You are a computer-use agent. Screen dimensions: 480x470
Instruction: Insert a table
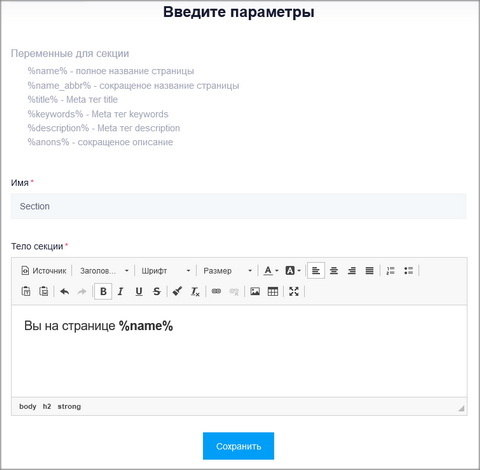[273, 291]
